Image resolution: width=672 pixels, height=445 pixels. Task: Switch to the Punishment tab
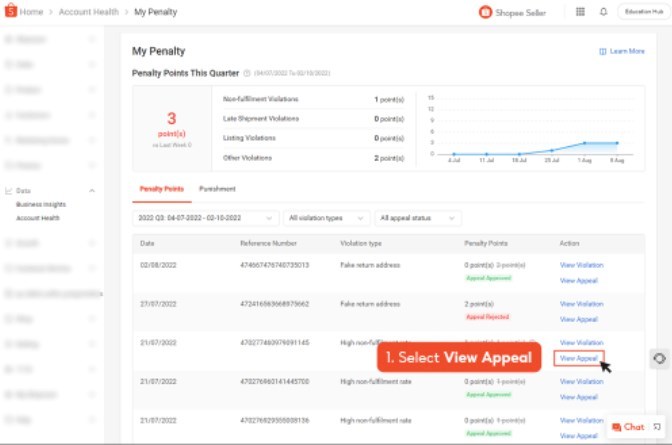217,188
